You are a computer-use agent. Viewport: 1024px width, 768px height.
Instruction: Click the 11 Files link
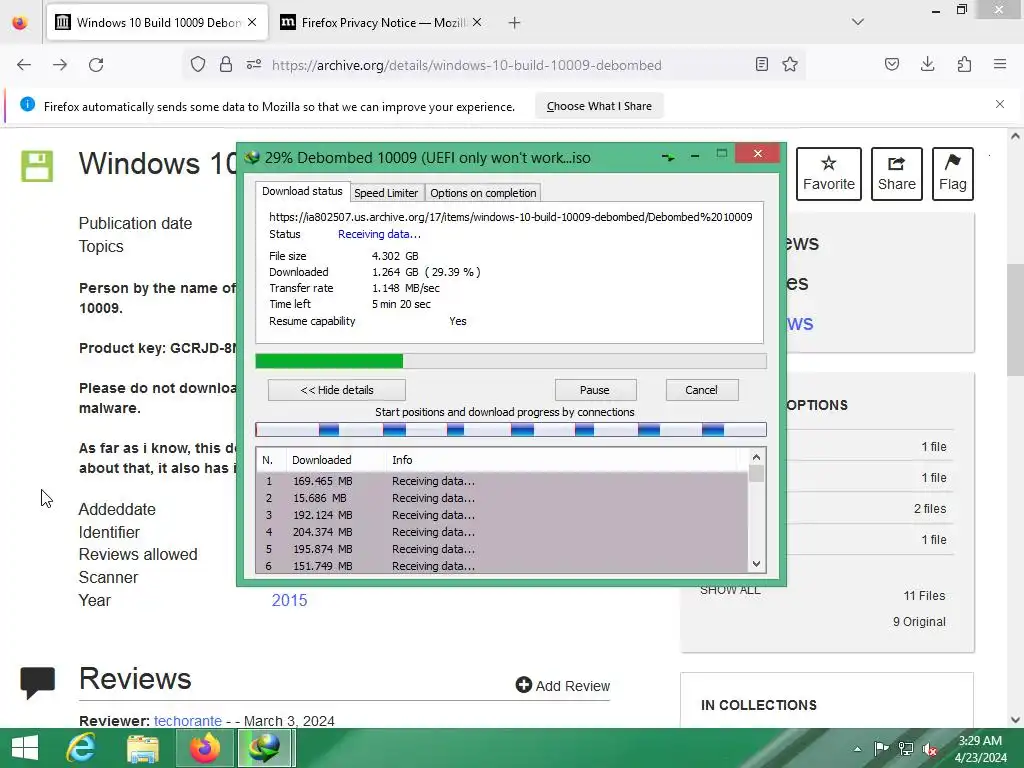(x=924, y=596)
